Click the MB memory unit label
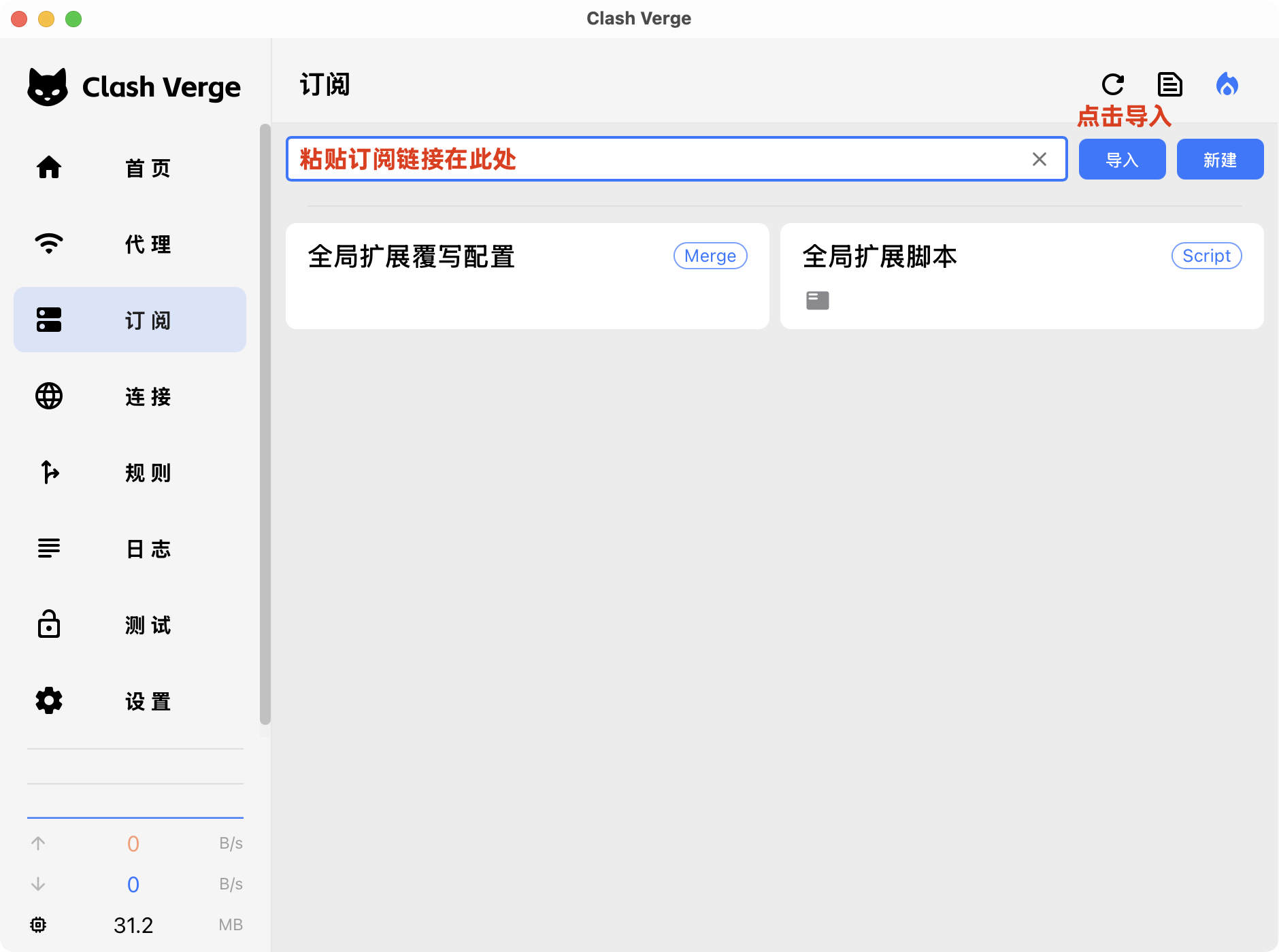Viewport: 1279px width, 952px height. pyautogui.click(x=231, y=925)
